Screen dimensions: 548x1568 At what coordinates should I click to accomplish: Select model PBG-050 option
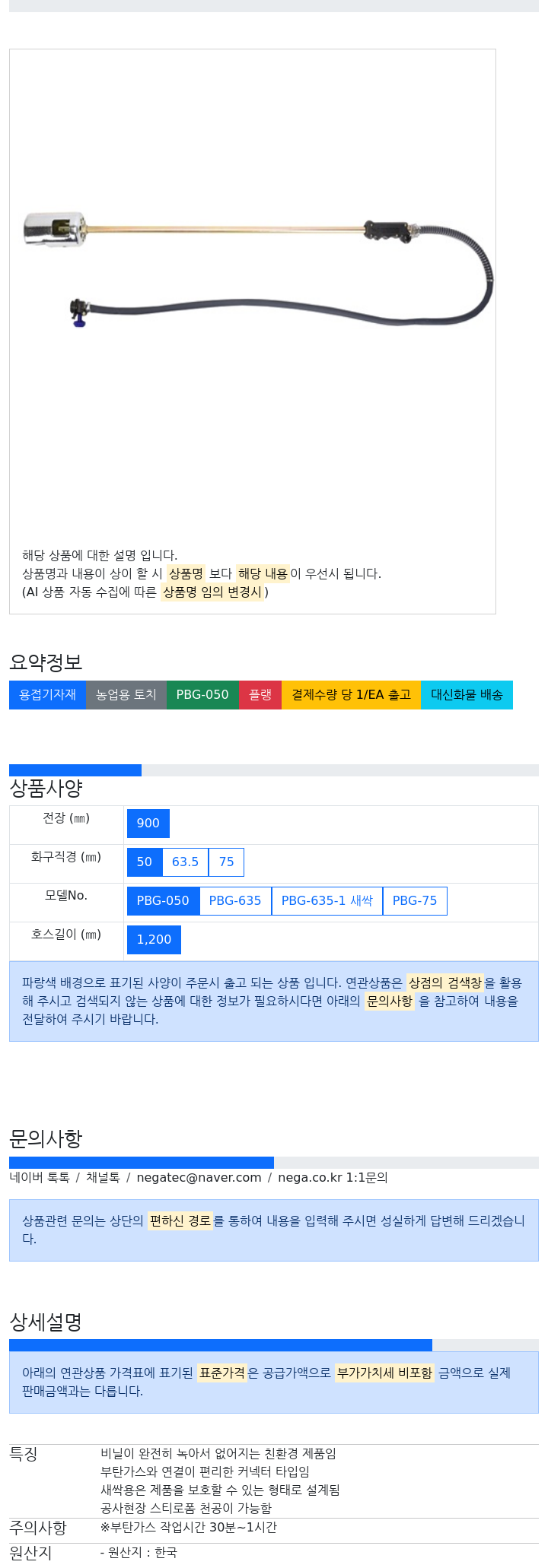pos(163,901)
